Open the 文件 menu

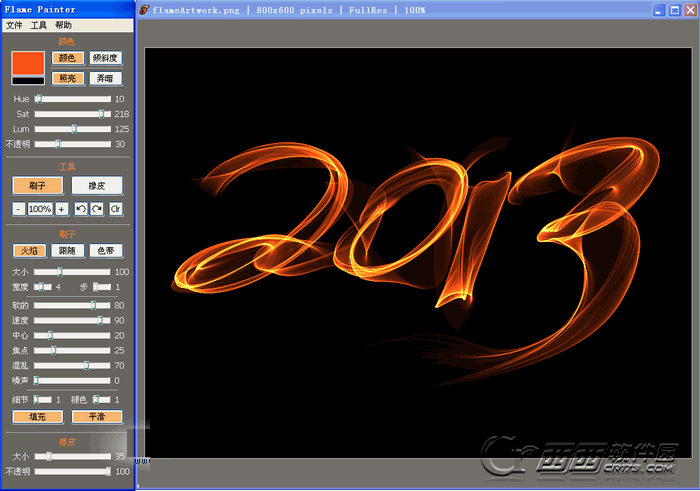[14, 25]
